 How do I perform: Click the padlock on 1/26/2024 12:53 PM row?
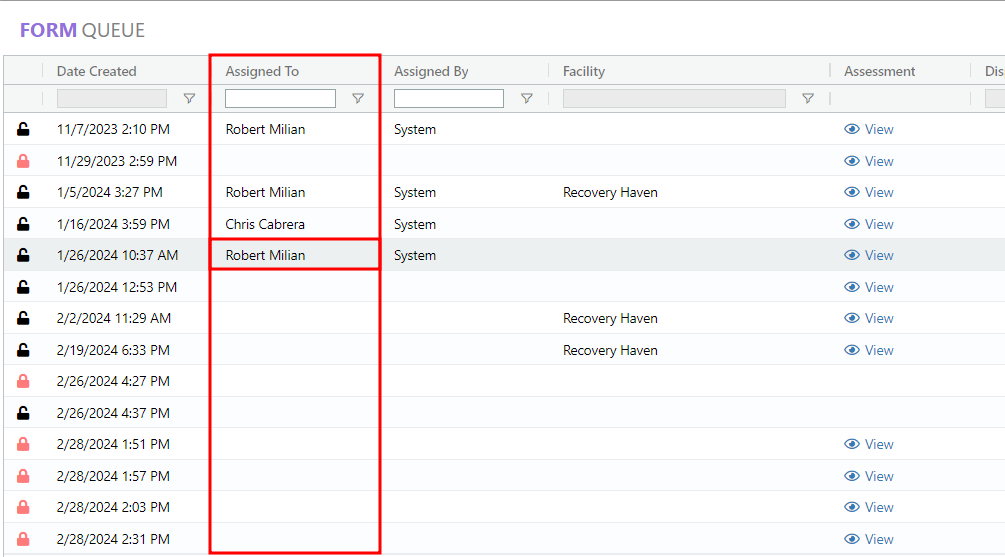(23, 287)
